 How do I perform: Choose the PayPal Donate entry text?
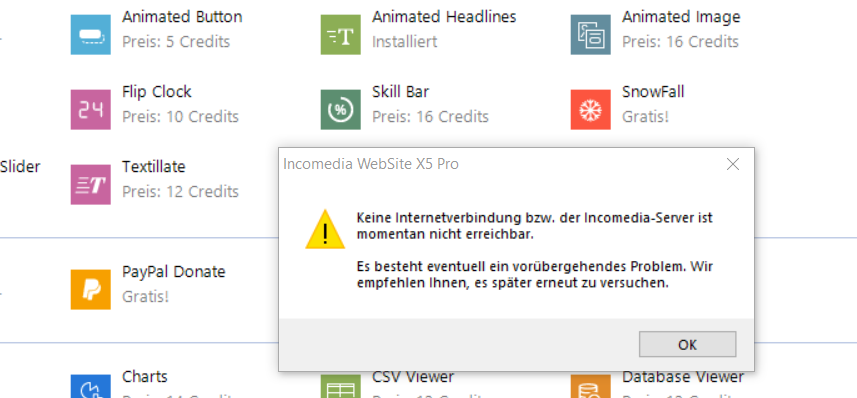click(x=174, y=272)
